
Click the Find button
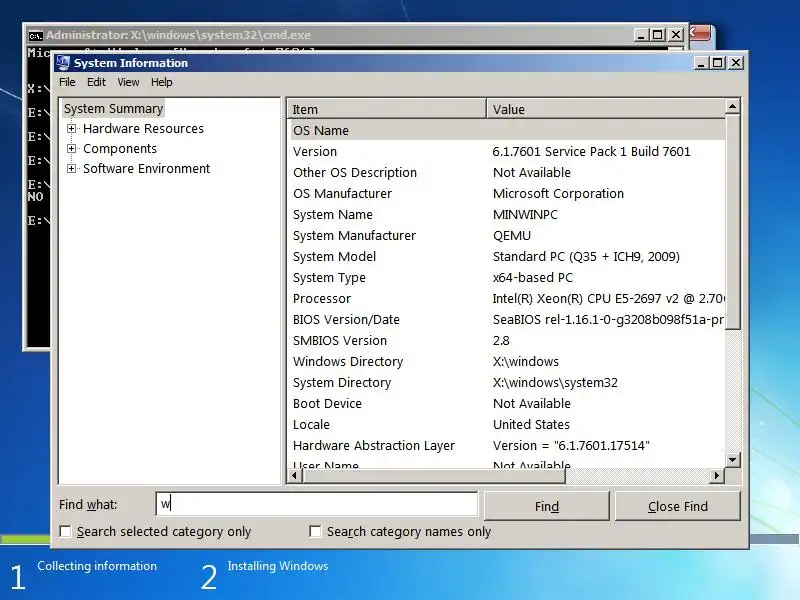(x=546, y=506)
